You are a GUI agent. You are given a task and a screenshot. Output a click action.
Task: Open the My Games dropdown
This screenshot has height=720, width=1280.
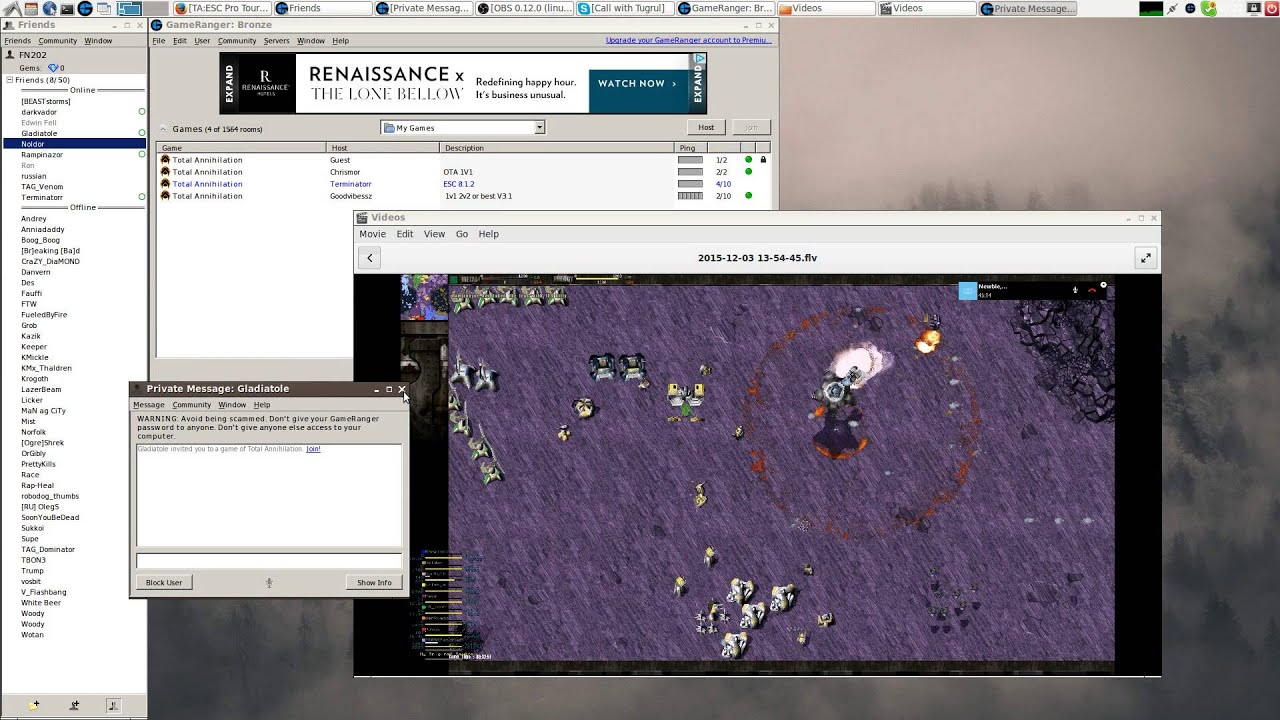point(463,128)
